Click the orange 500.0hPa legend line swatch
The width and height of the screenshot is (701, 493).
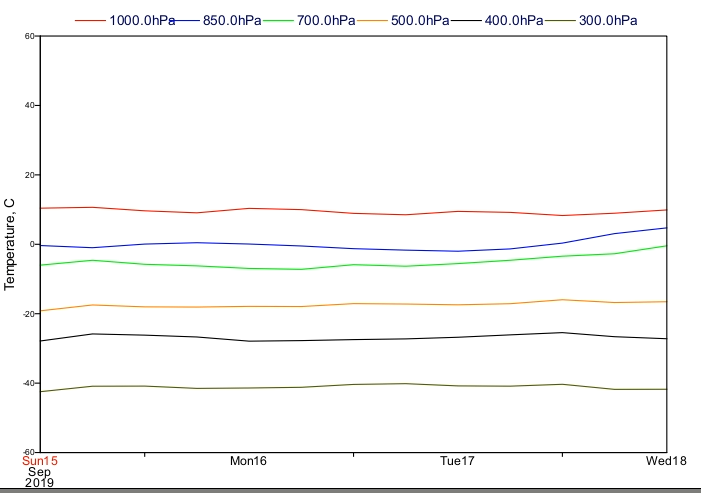372,21
